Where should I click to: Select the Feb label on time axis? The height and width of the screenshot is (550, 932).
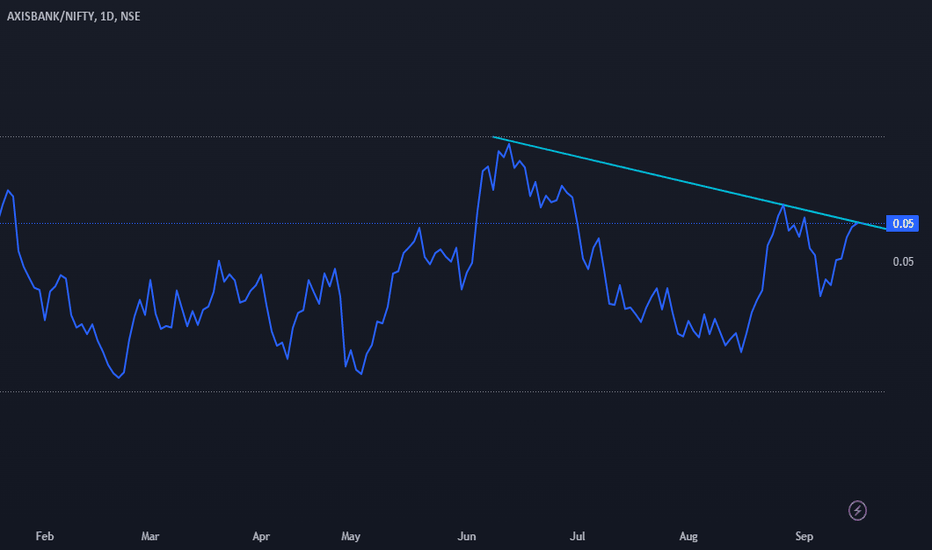[x=45, y=536]
